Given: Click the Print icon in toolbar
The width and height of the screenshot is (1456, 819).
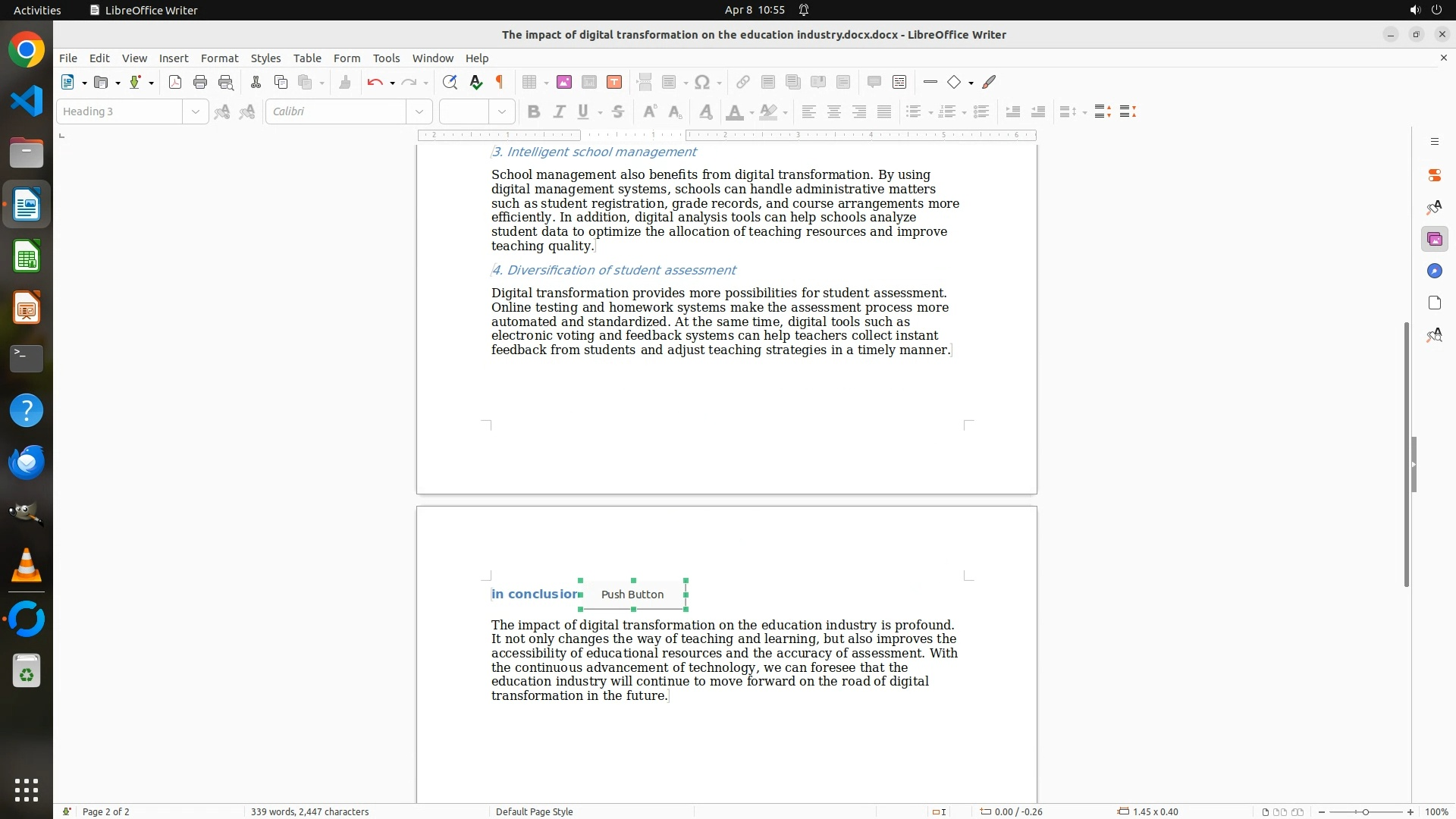Looking at the screenshot, I should (200, 83).
